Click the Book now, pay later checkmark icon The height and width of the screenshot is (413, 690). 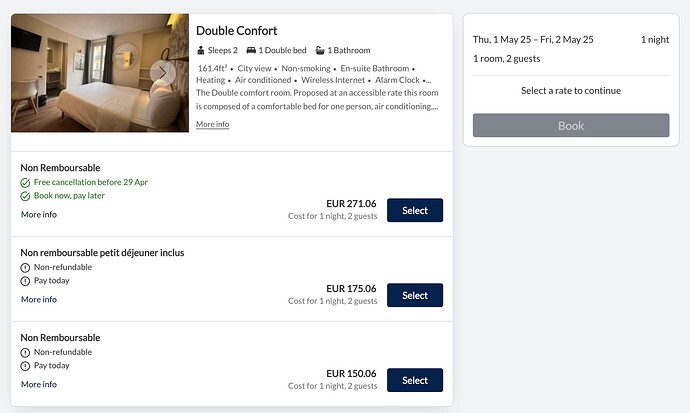[25, 195]
